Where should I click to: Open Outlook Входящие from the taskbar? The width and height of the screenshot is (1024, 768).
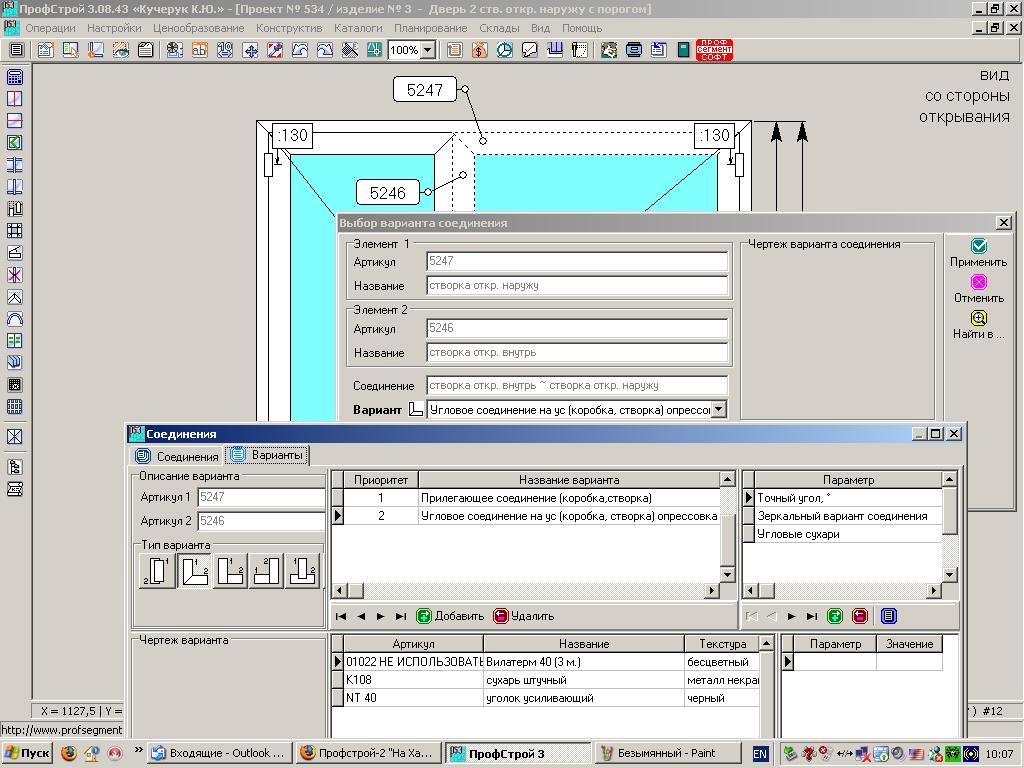coord(218,753)
